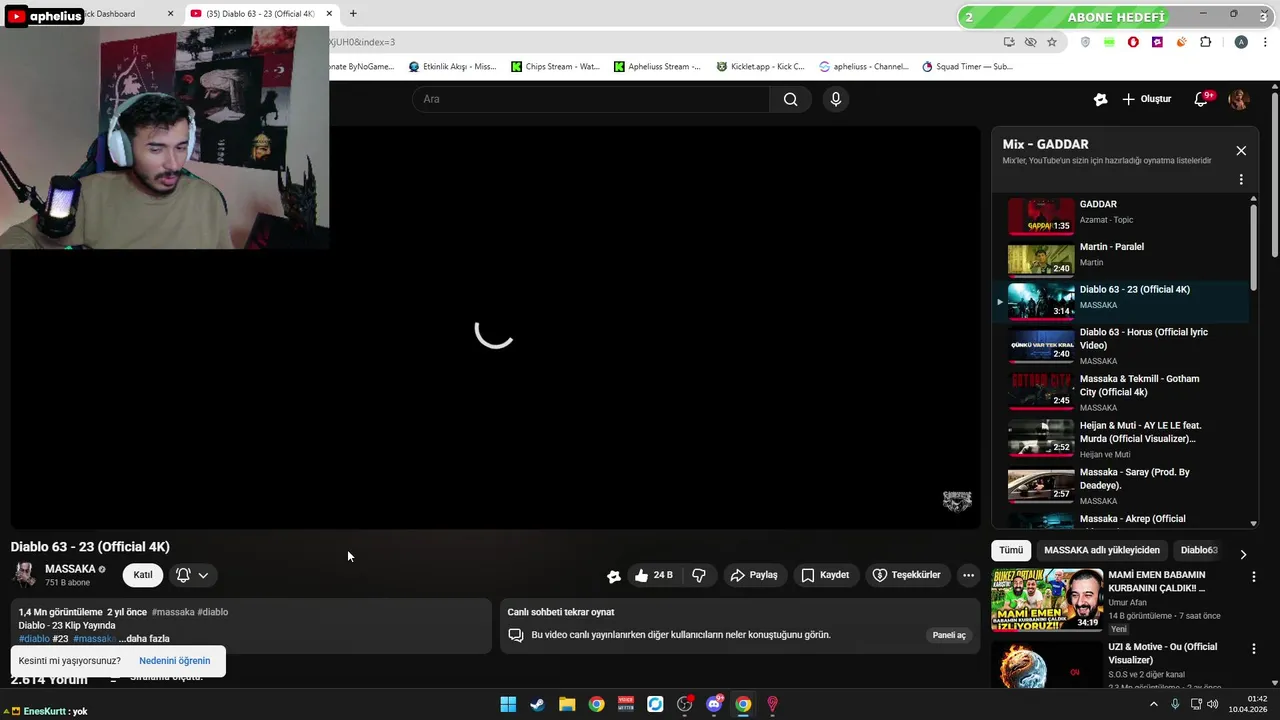Screen dimensions: 1280x720
Task: Click the YouTube search magnifier button
Action: (x=790, y=99)
